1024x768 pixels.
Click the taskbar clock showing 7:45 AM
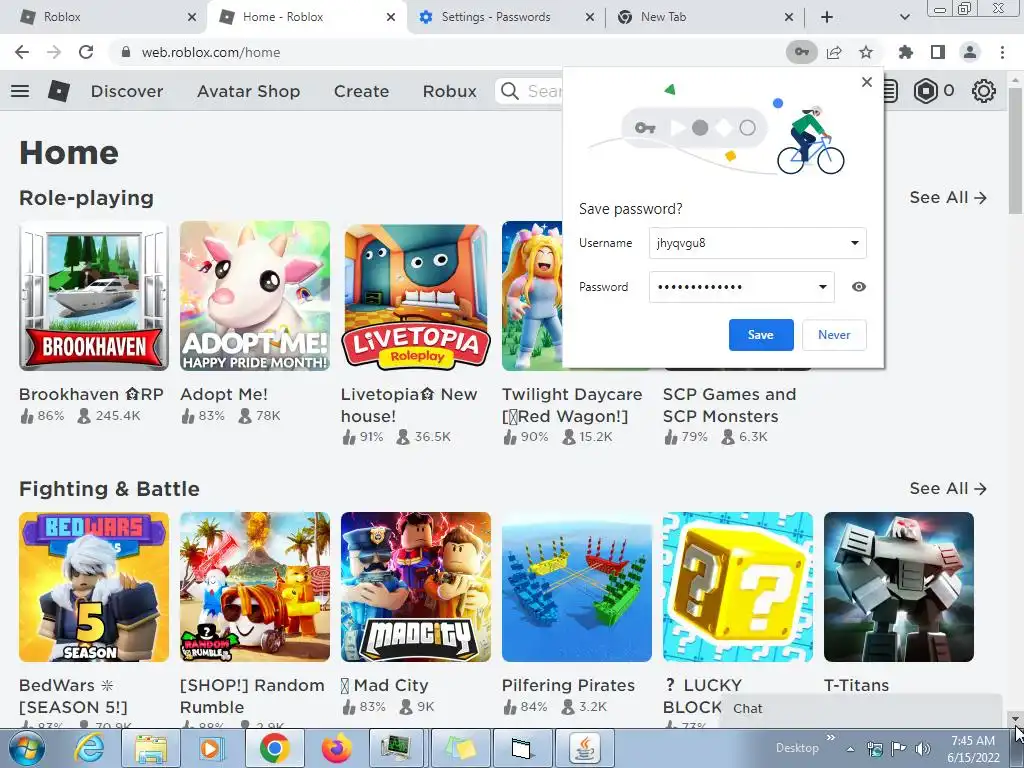coord(973,748)
